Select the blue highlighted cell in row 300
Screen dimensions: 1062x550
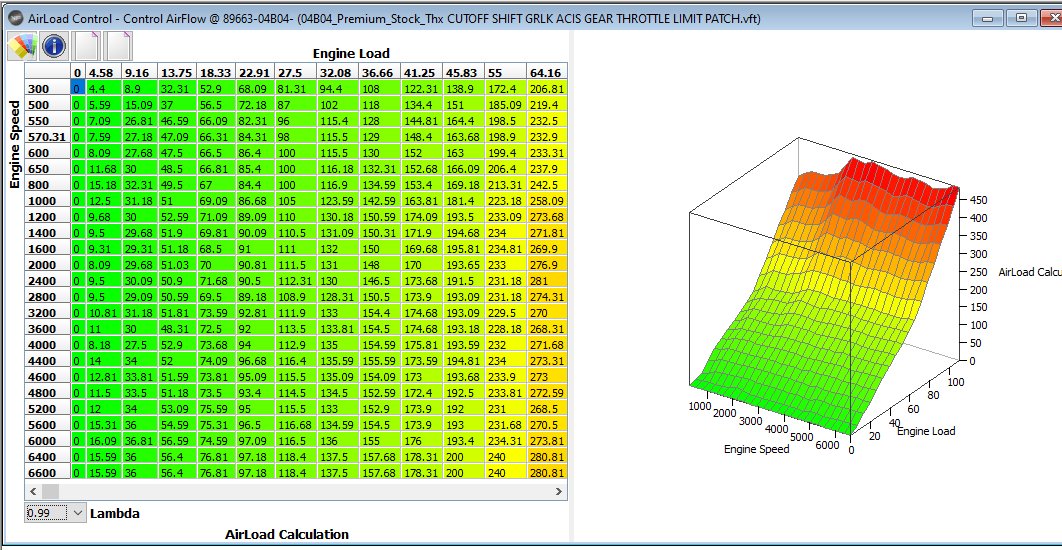pyautogui.click(x=78, y=88)
